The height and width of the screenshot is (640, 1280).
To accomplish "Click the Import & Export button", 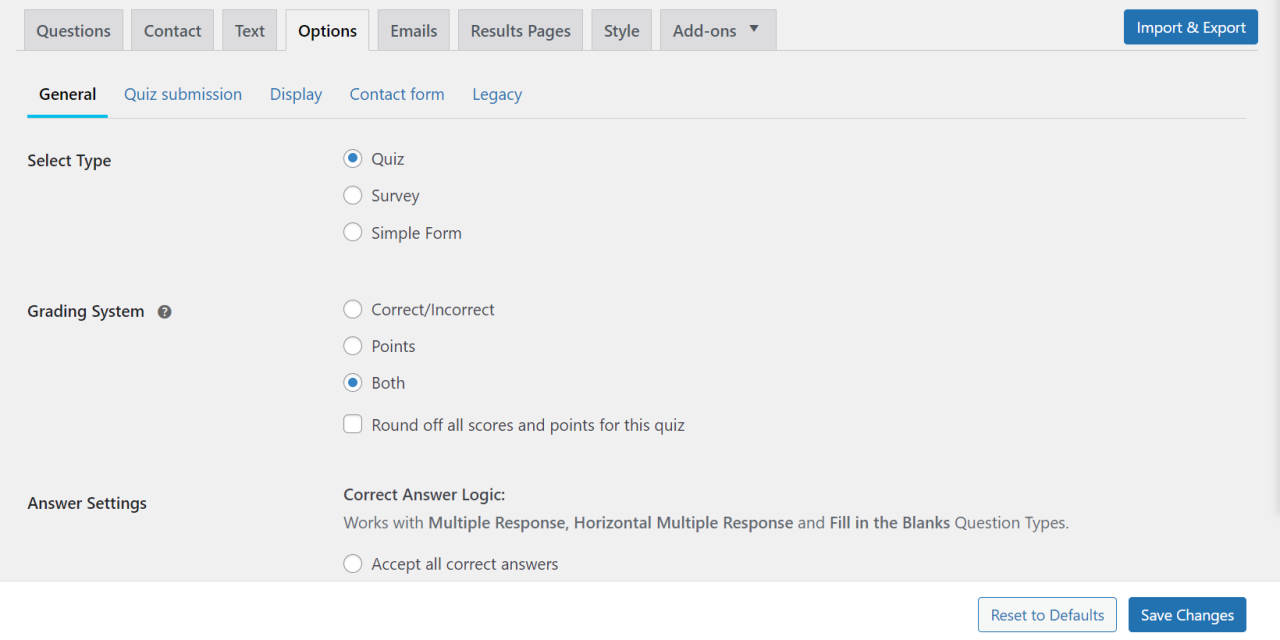I will pos(1191,27).
